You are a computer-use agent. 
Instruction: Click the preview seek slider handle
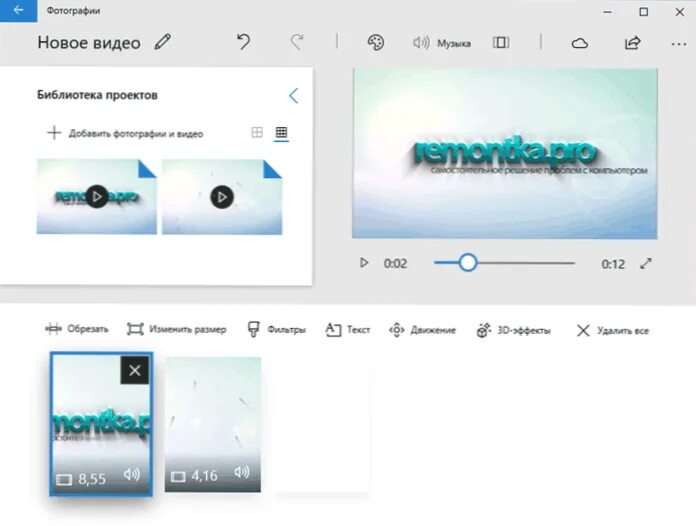[x=467, y=263]
